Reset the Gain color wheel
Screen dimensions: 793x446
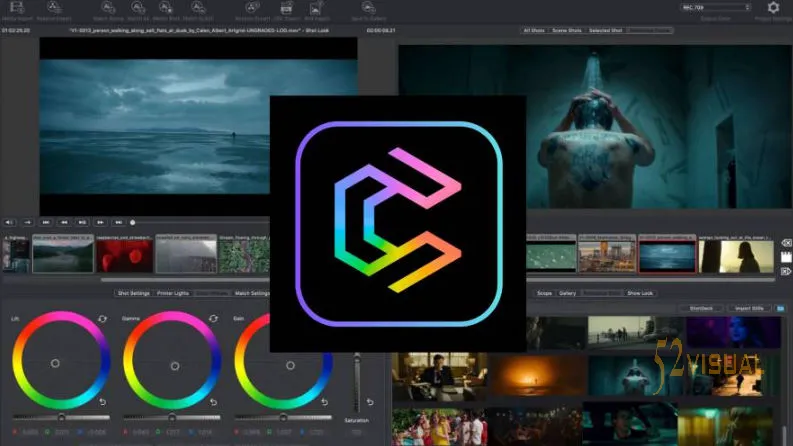(325, 402)
